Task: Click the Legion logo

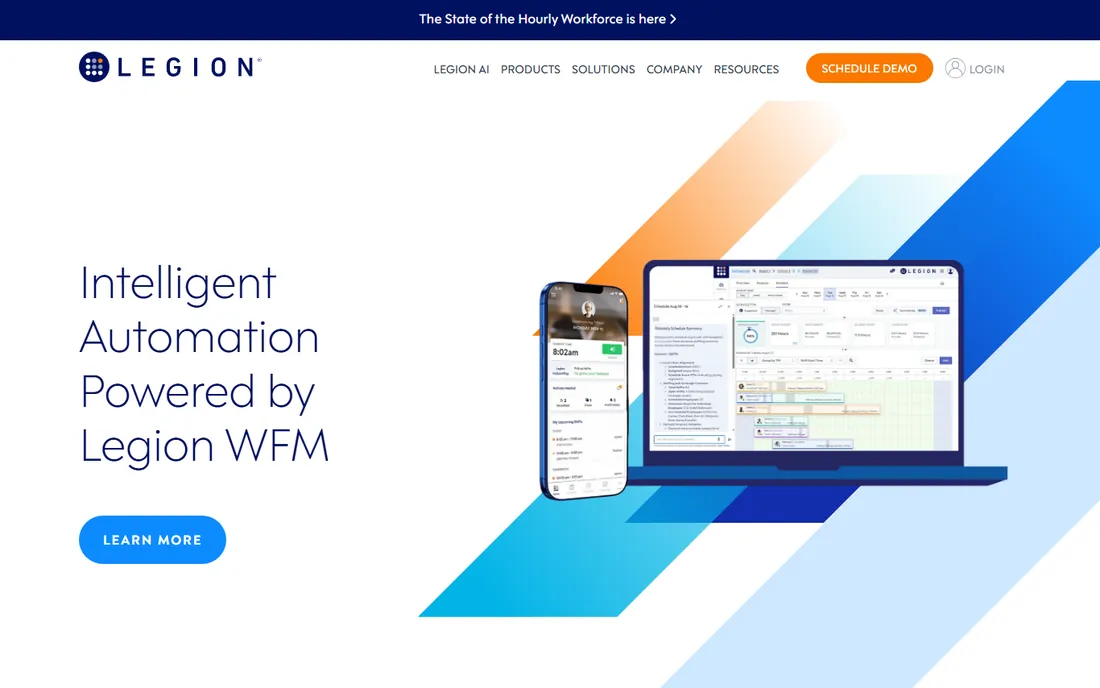Action: coord(170,67)
